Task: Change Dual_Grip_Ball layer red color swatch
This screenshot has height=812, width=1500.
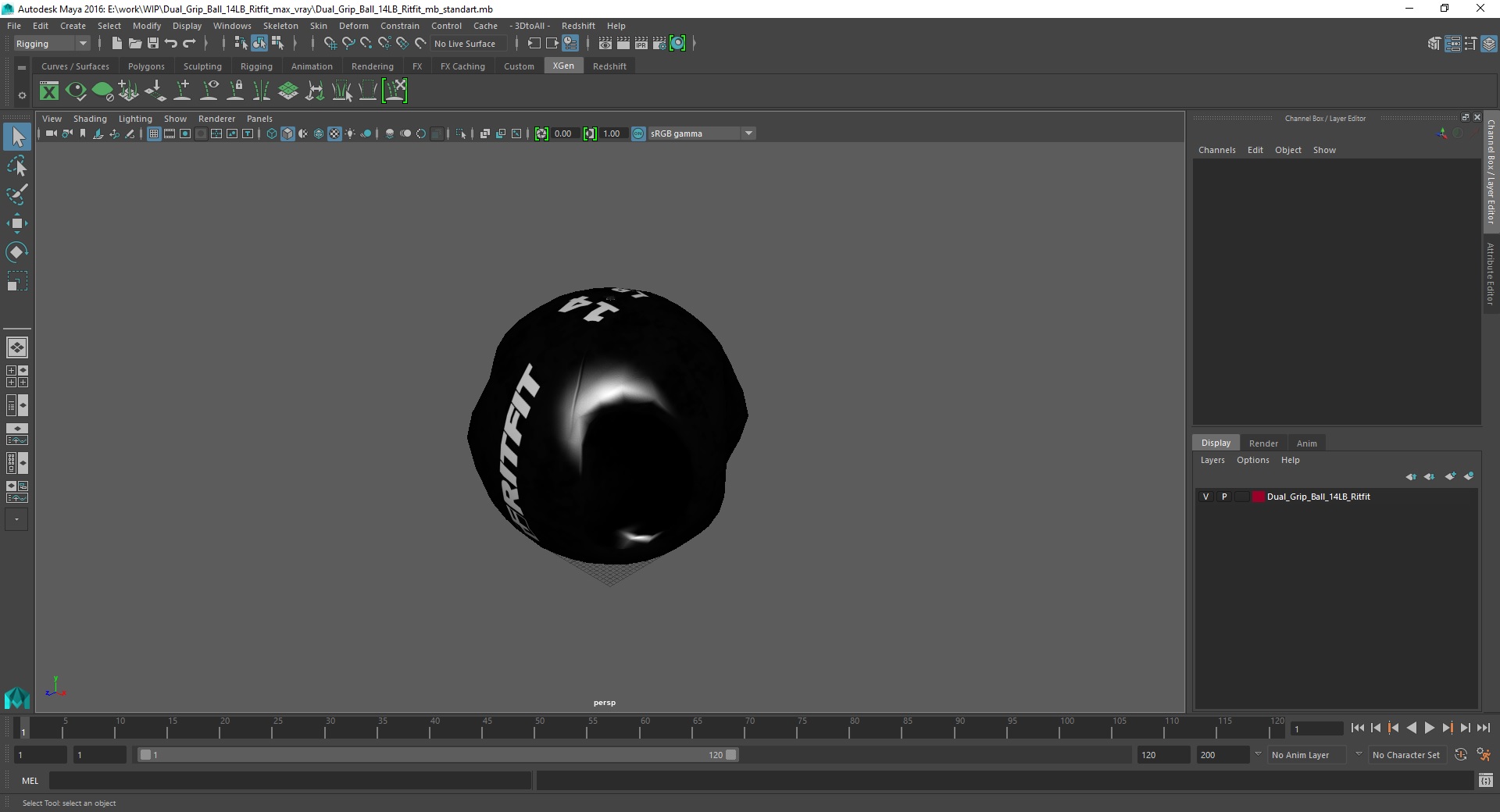Action: point(1258,497)
